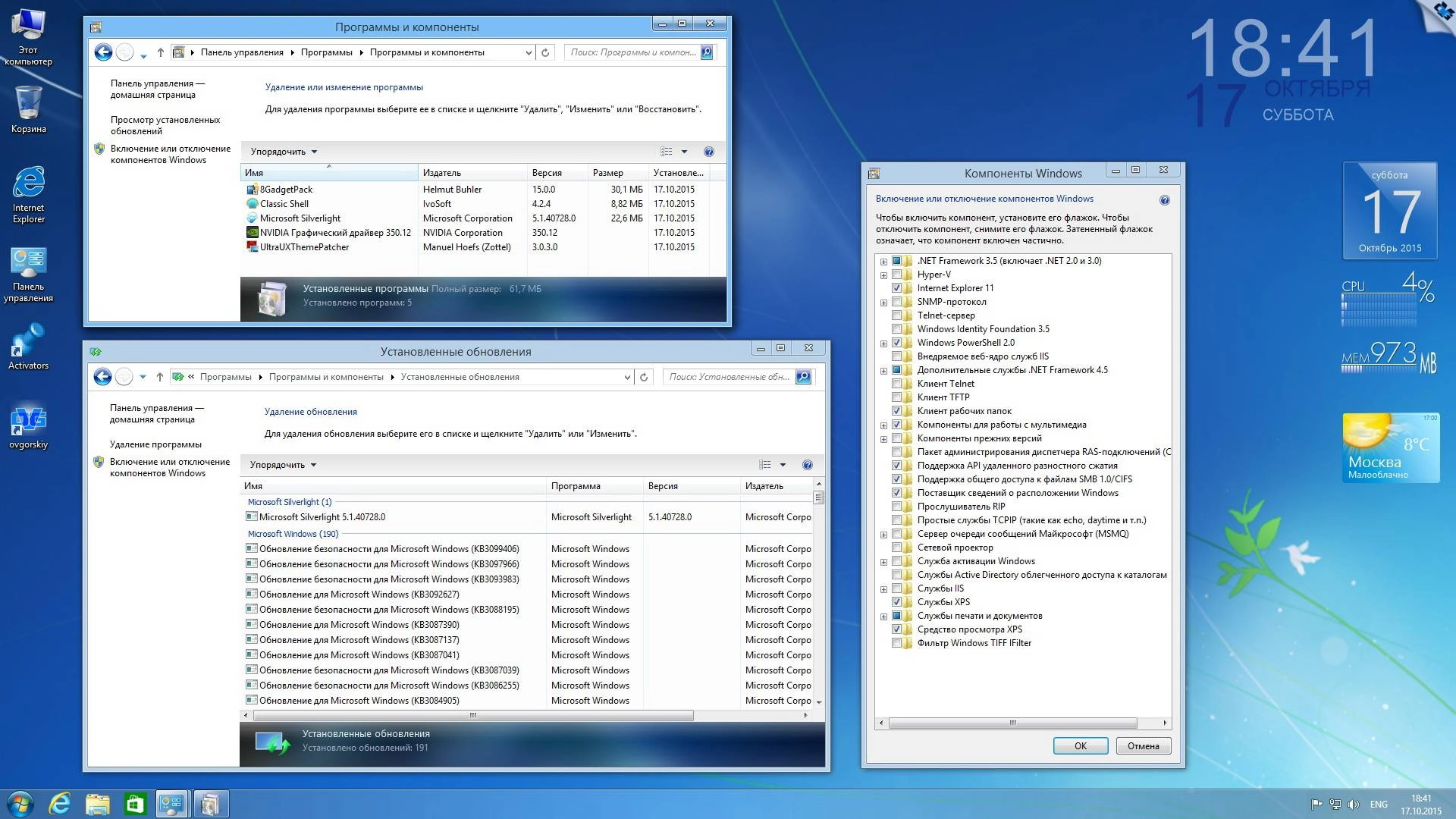Enable Фильтр Windows TIFF IFilter checkbox
1456x819 pixels.
896,643
